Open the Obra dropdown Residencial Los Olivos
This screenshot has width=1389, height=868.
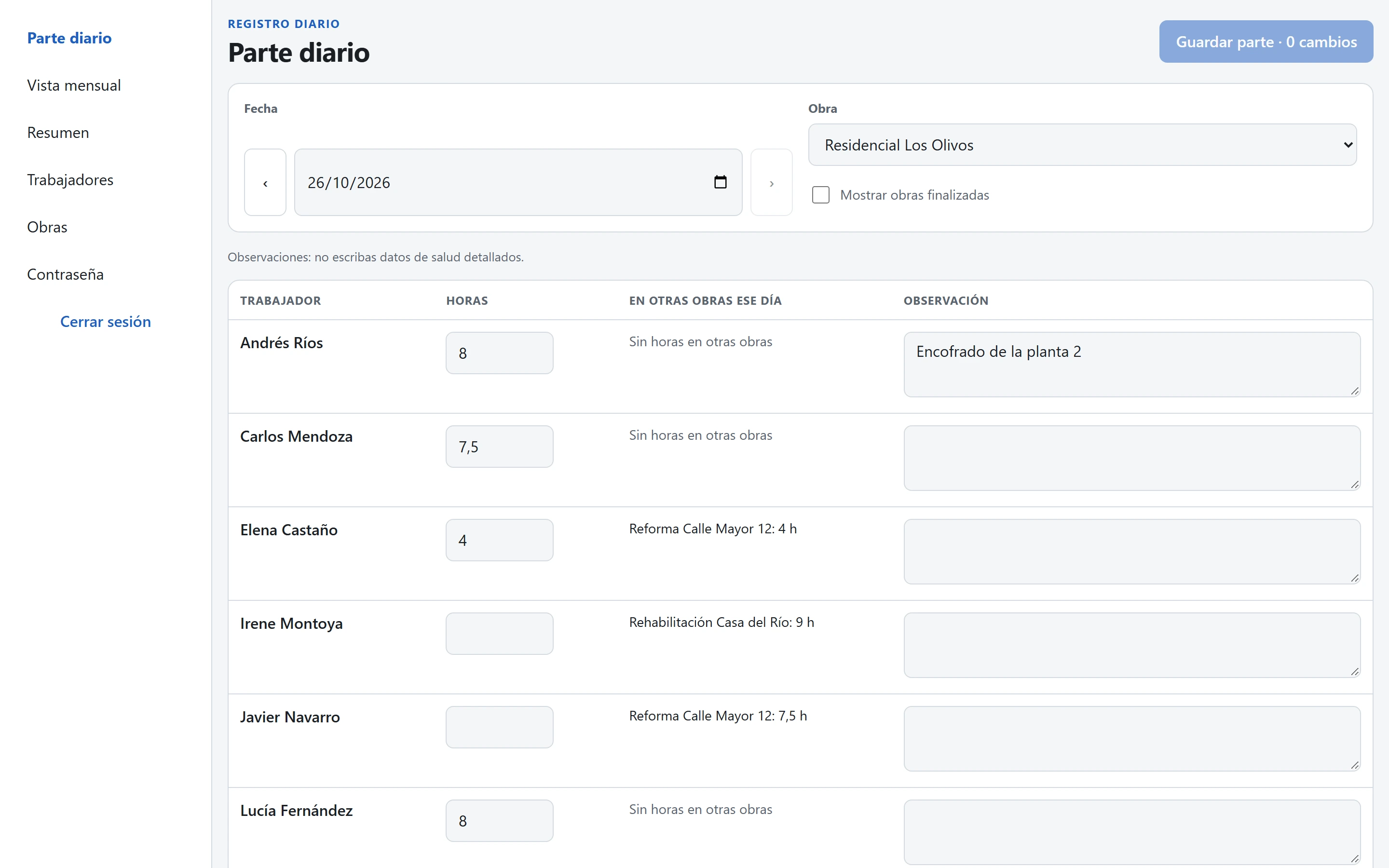[1082, 145]
